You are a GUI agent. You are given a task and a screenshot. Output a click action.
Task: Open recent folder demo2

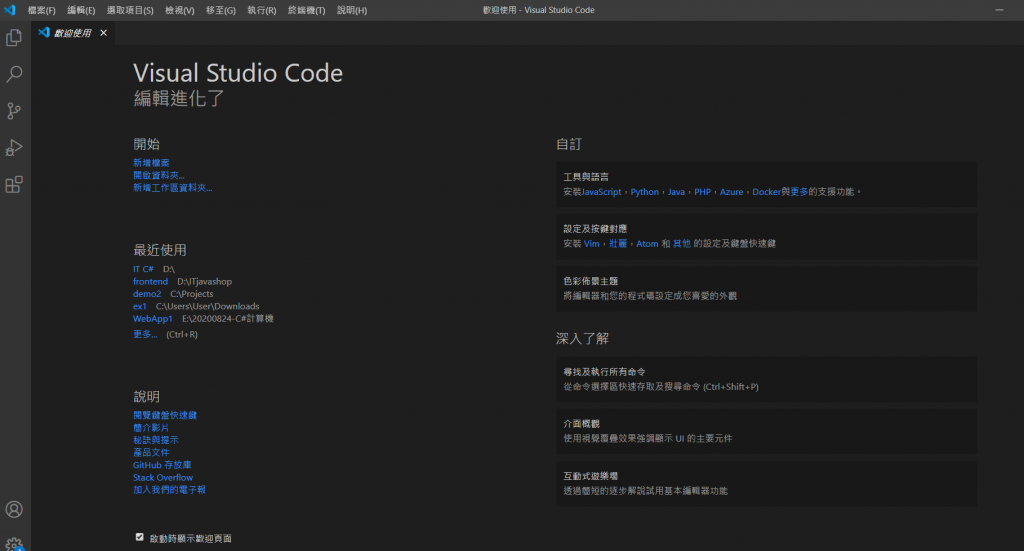147,294
